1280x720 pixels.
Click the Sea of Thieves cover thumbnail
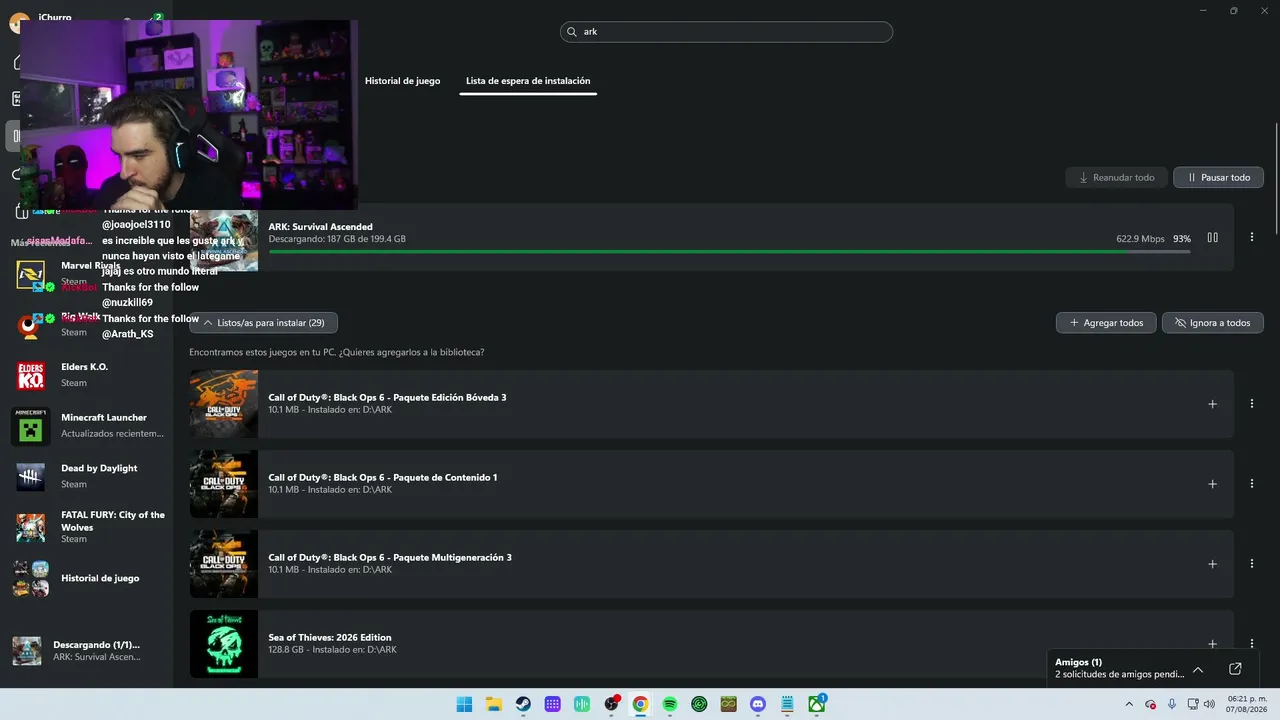[224, 644]
